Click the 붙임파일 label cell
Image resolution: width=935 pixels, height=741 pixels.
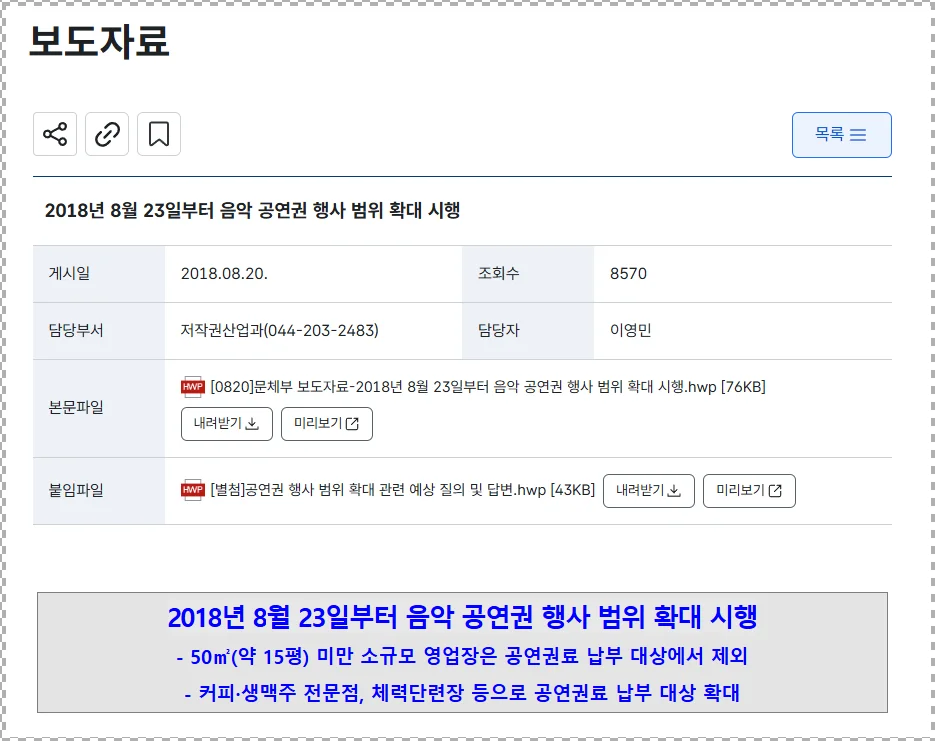tap(99, 491)
